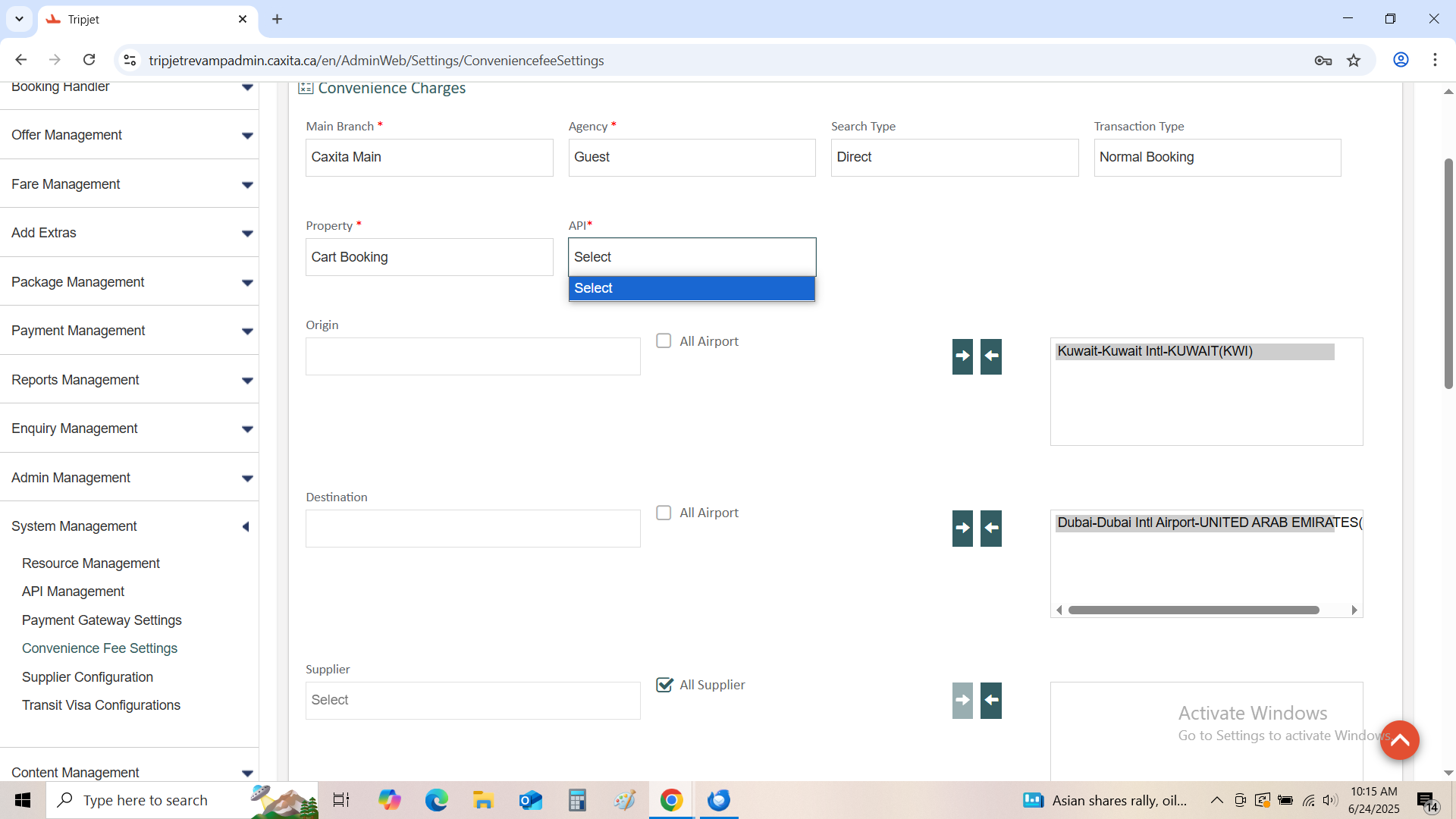Image resolution: width=1456 pixels, height=819 pixels.
Task: Open Supplier Configuration in sidebar
Action: (x=87, y=677)
